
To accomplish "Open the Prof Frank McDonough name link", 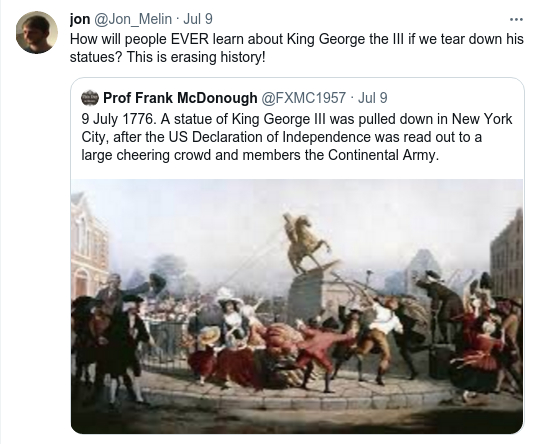I will pyautogui.click(x=180, y=98).
